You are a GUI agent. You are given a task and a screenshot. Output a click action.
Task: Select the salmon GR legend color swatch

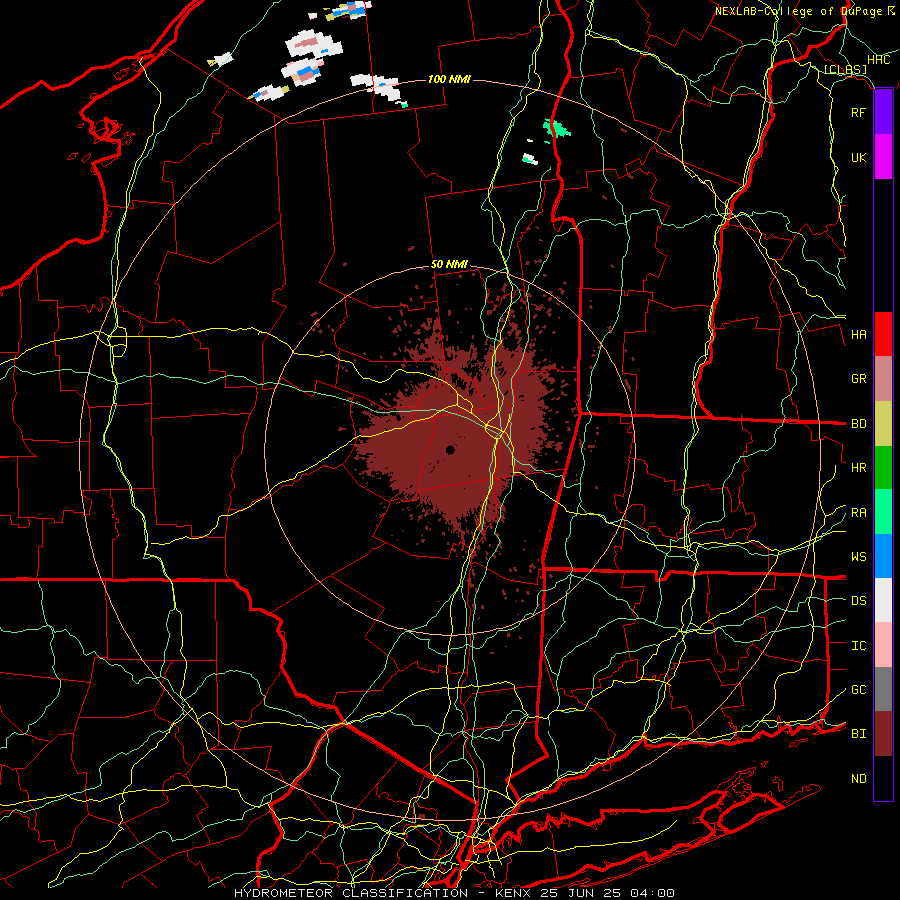point(883,379)
